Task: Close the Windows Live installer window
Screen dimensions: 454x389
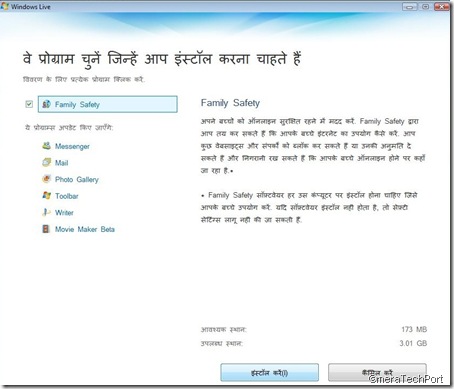Action: [442, 6]
